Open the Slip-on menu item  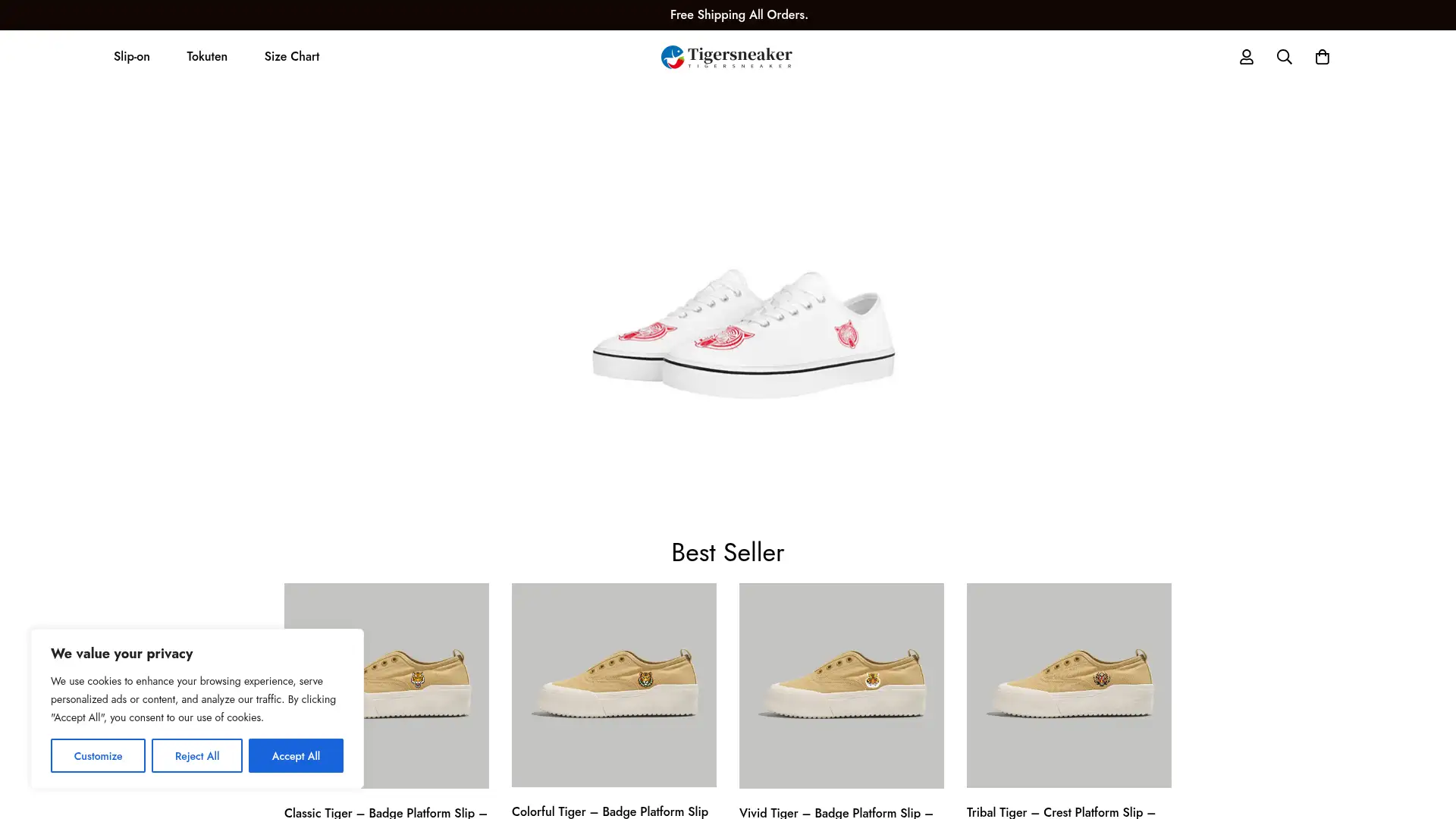[x=131, y=56]
